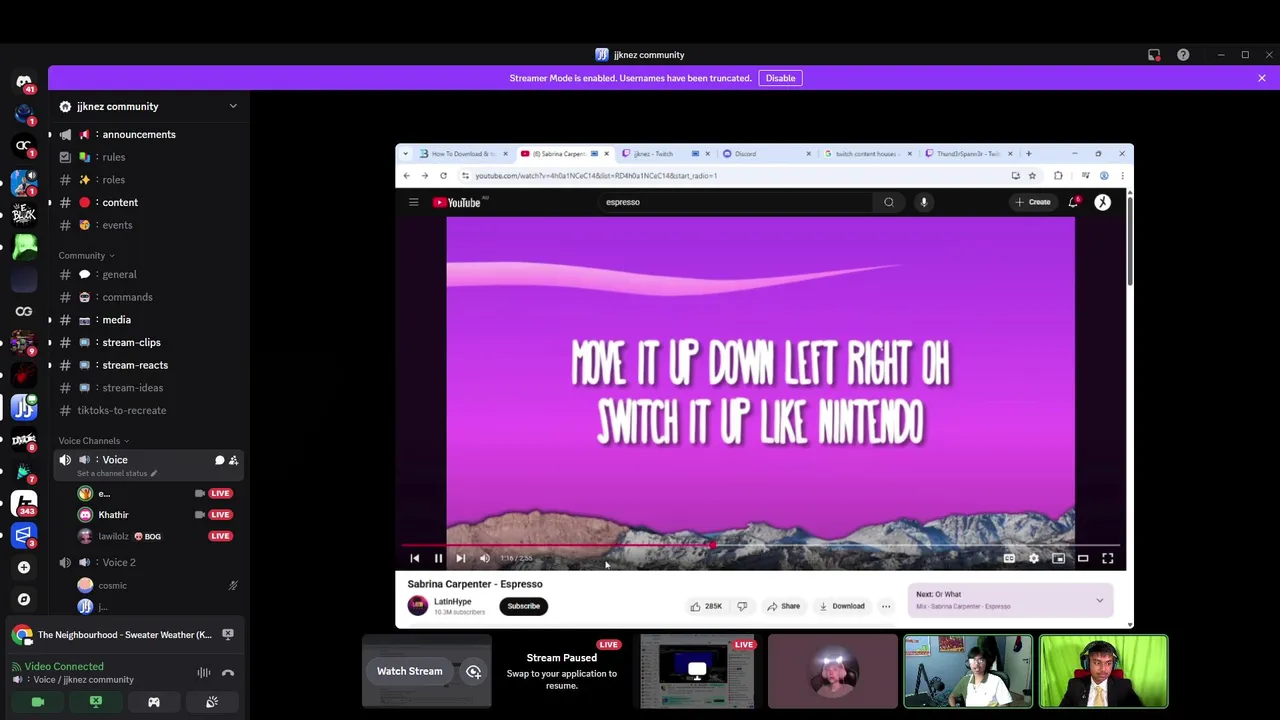Image resolution: width=1280 pixels, height=720 pixels.
Task: Start YouTube voice search microphone
Action: [x=924, y=202]
